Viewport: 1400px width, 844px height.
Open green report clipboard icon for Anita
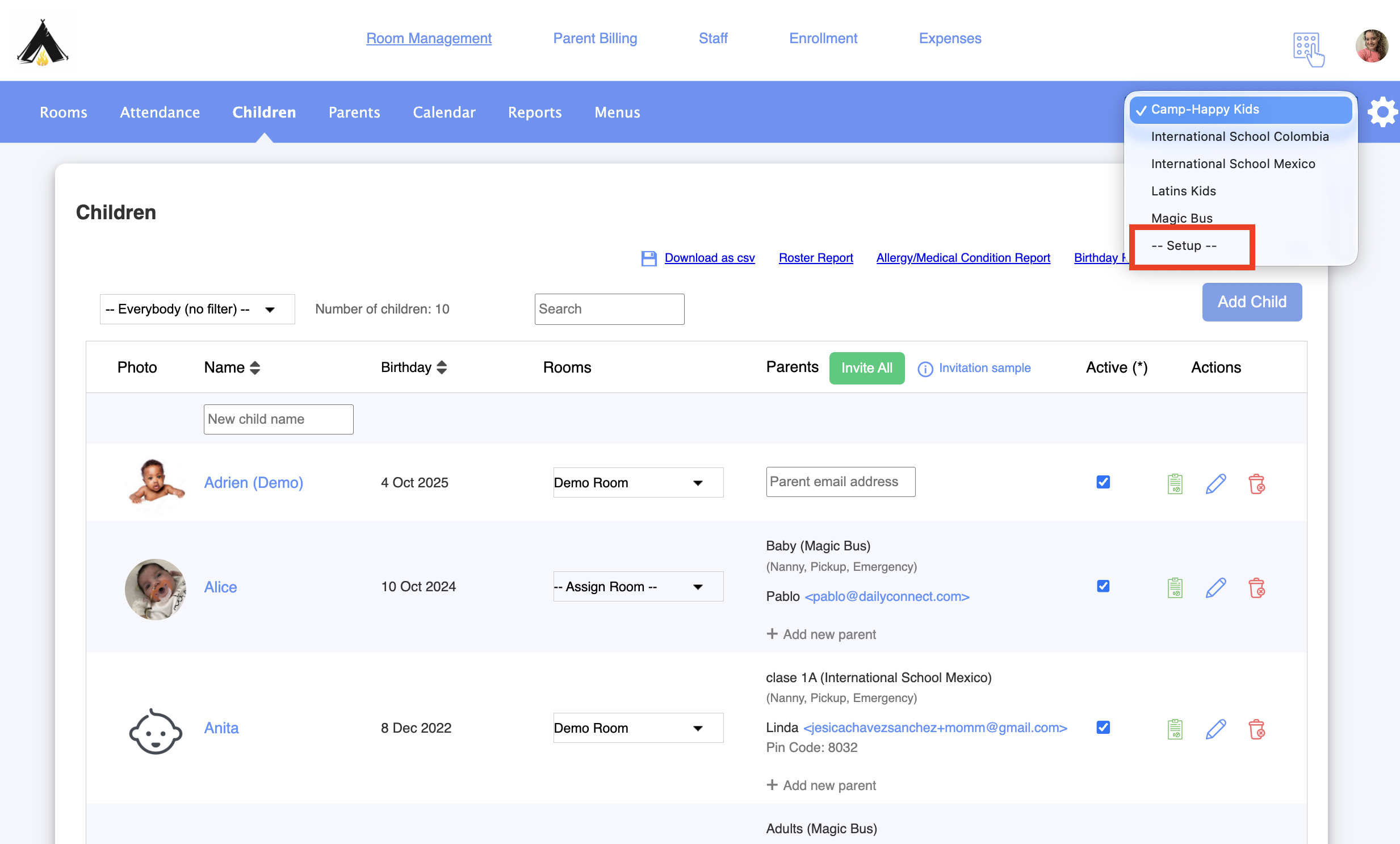[1175, 729]
